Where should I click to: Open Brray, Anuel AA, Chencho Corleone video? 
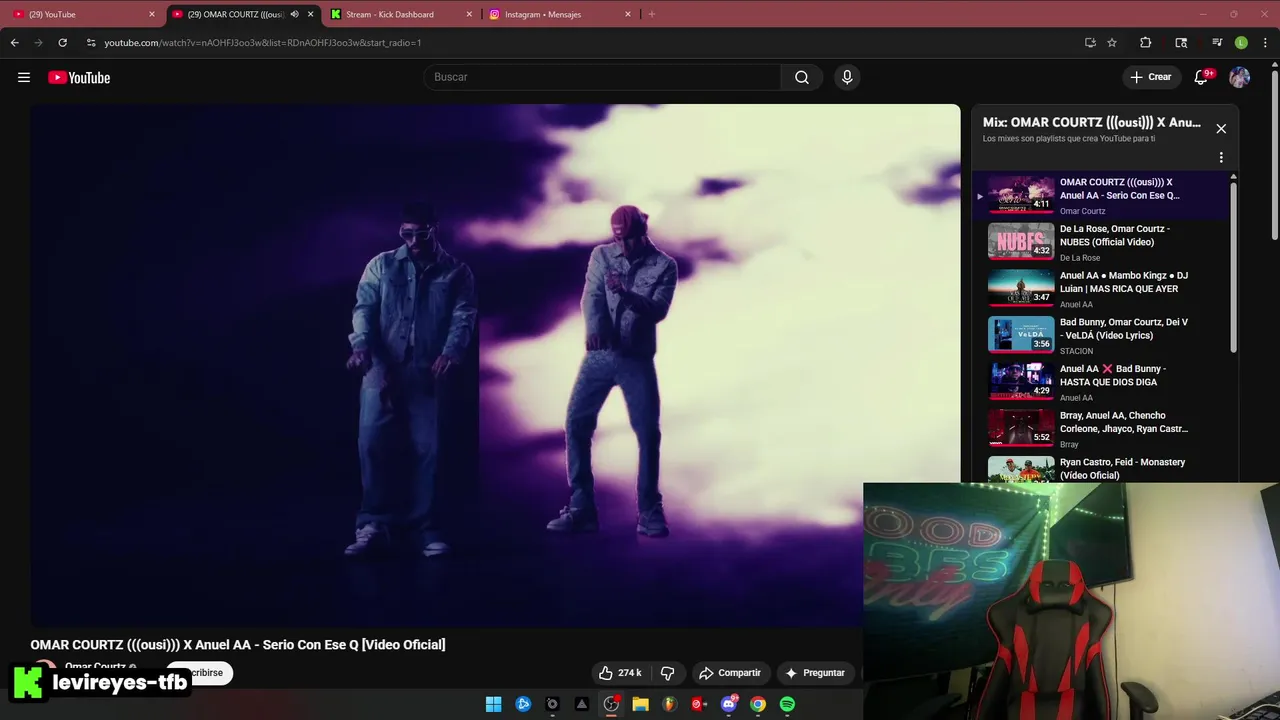(1100, 428)
